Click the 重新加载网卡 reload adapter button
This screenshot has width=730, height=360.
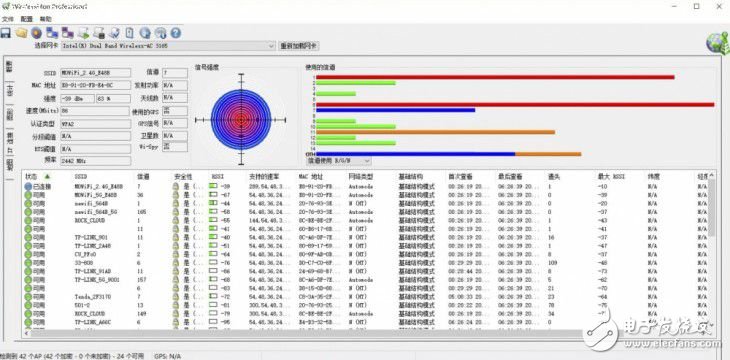click(299, 46)
